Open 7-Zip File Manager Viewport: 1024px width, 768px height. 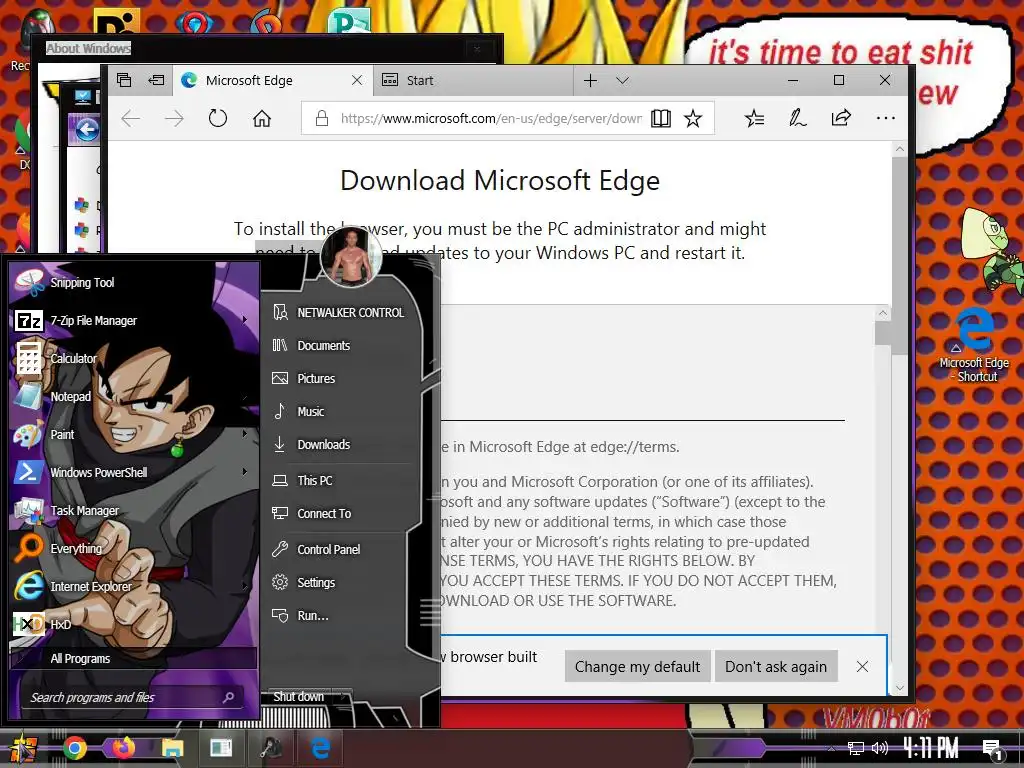[134, 320]
